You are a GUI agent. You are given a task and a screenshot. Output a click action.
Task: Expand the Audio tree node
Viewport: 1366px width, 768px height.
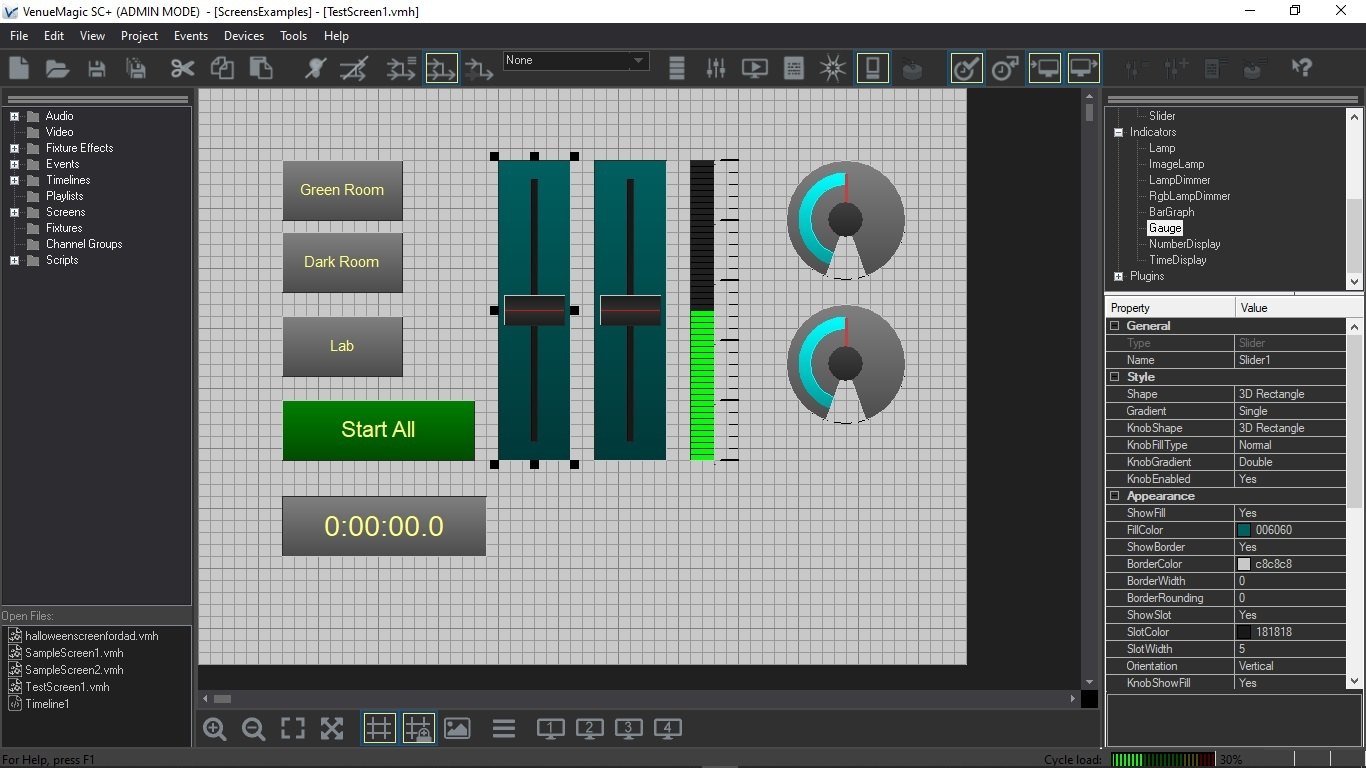coord(15,116)
